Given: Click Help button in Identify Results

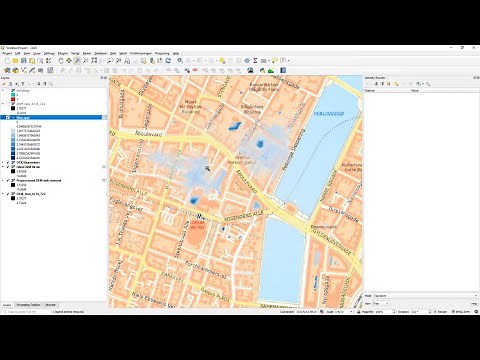Looking at the screenshot, I should click(474, 304).
